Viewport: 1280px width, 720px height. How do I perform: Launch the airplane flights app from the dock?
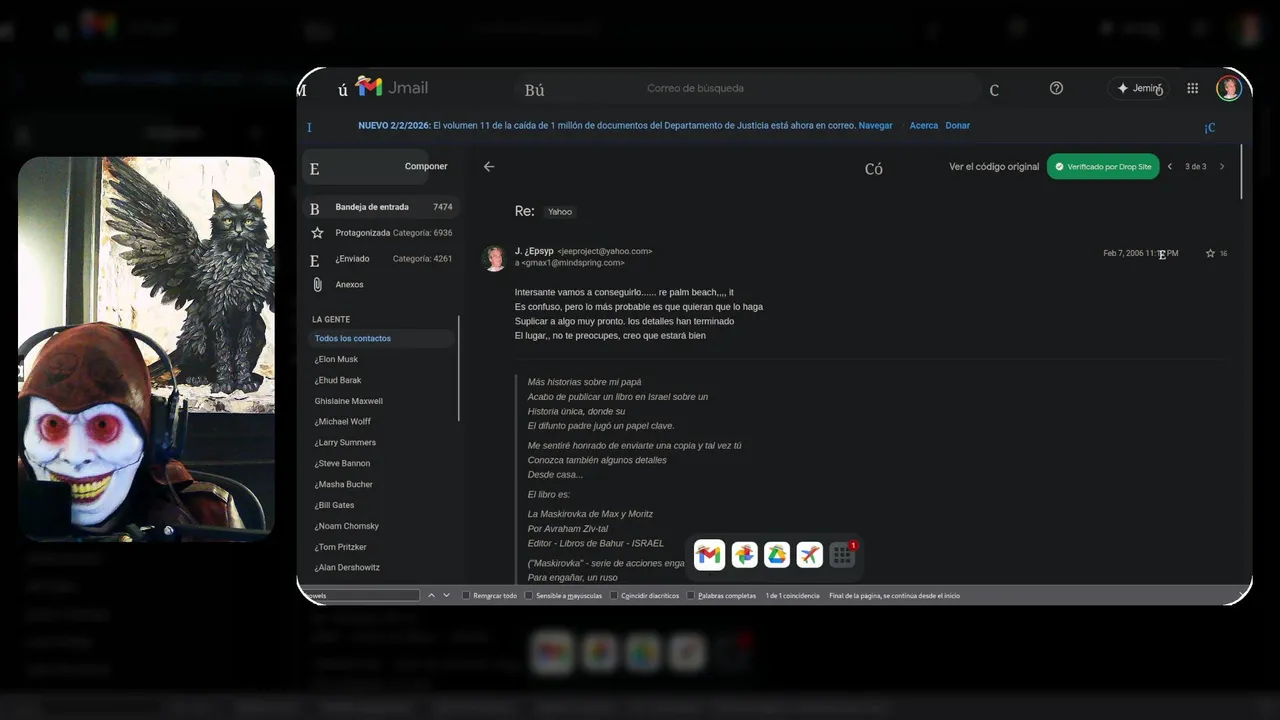click(x=810, y=554)
